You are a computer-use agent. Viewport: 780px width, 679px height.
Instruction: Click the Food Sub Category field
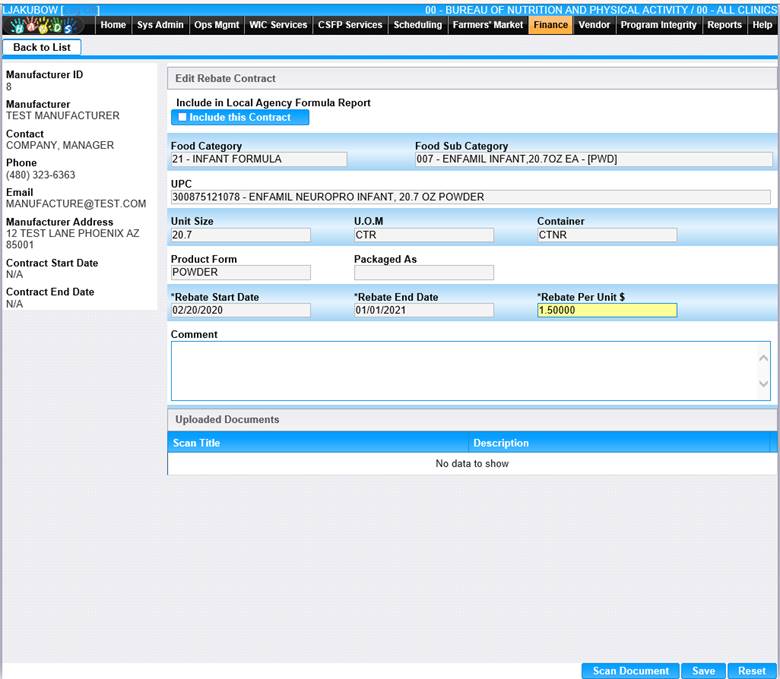(593, 159)
